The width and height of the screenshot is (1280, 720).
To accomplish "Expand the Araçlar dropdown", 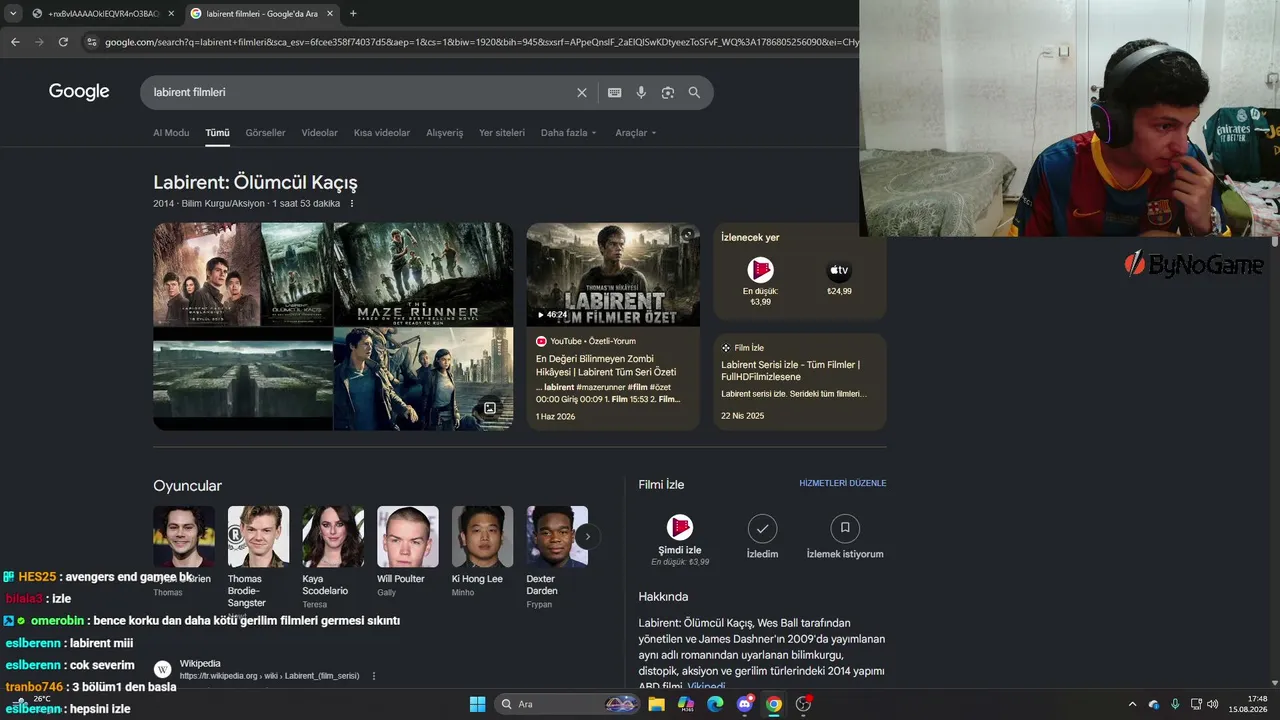I will click(x=636, y=133).
